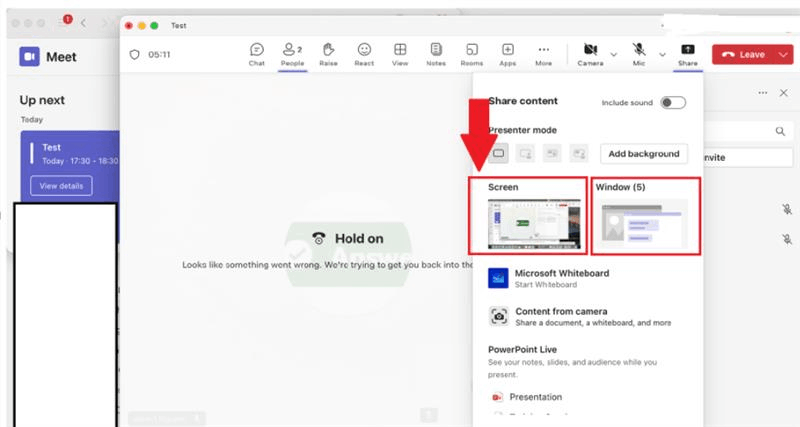Image resolution: width=800 pixels, height=427 pixels.
Task: Click Add background button
Action: coord(644,154)
